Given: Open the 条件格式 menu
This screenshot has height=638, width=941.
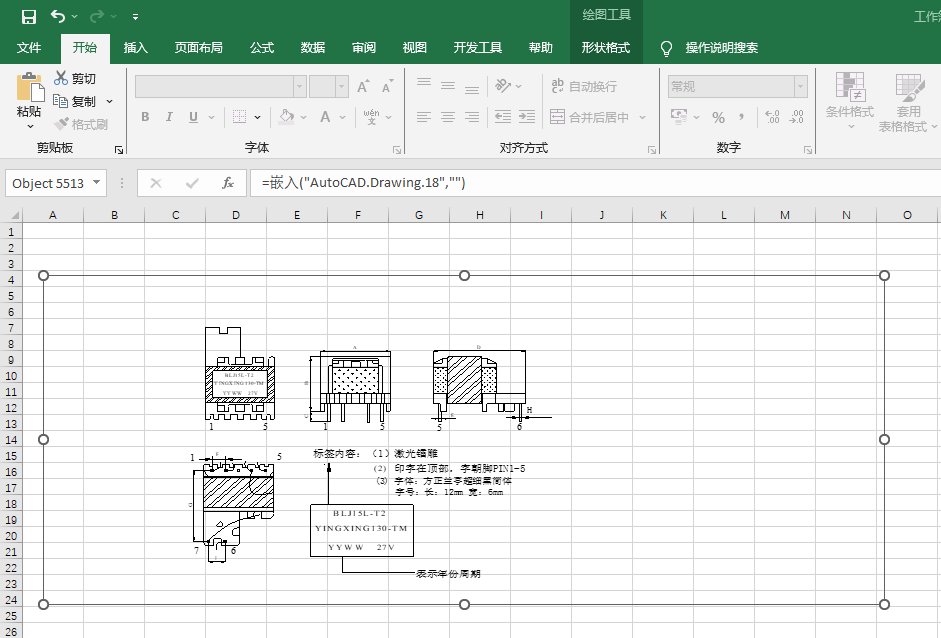Looking at the screenshot, I should [x=849, y=101].
